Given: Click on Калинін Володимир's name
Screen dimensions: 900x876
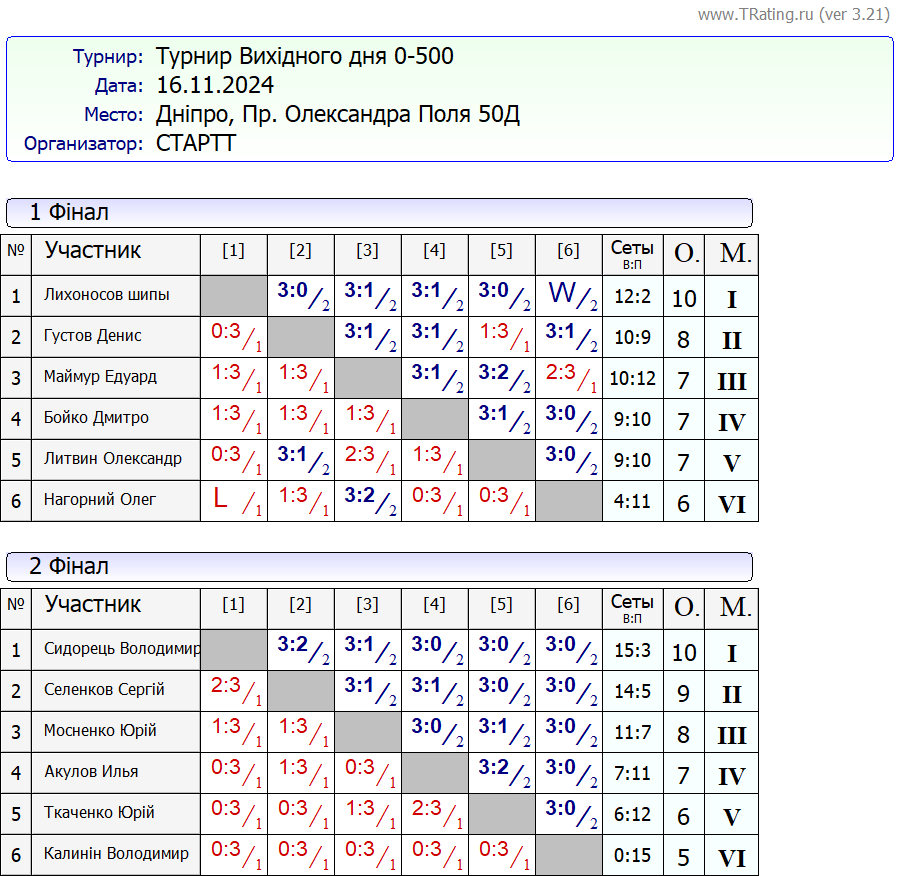Looking at the screenshot, I should click(116, 854).
